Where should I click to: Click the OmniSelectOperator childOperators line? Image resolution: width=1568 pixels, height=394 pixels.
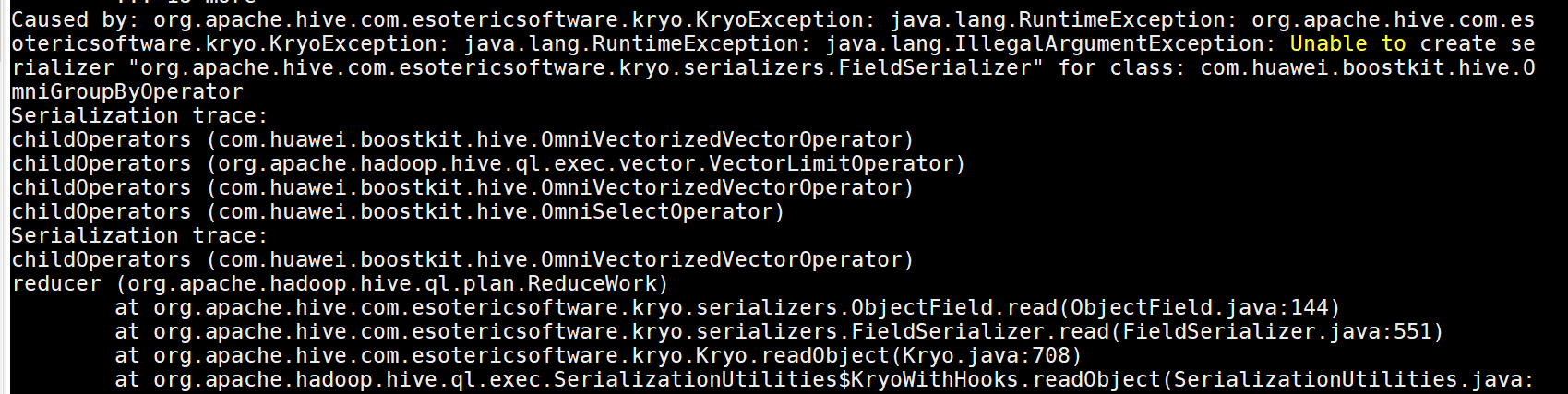[398, 211]
